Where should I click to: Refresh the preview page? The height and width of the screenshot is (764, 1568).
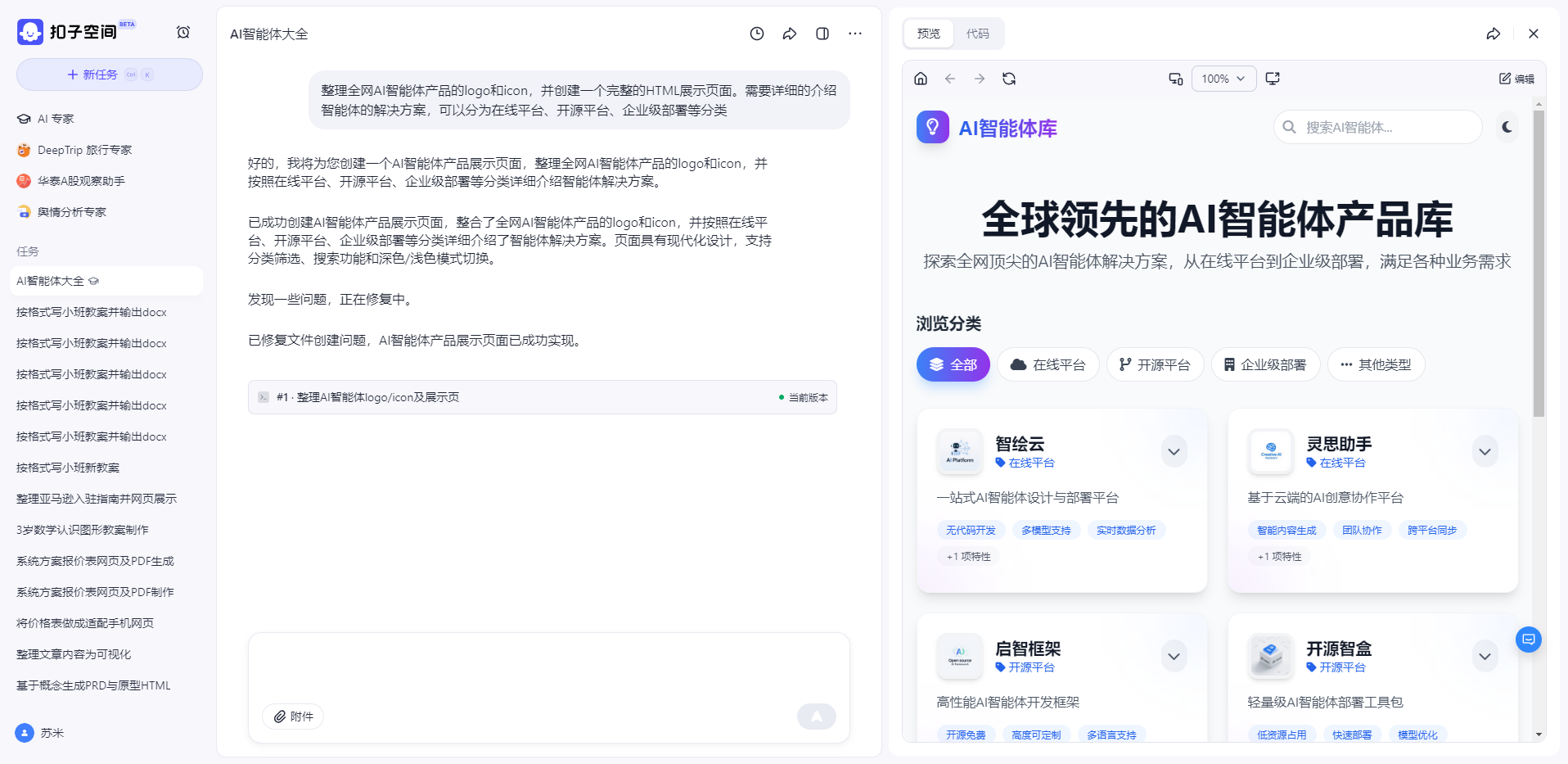point(1009,79)
